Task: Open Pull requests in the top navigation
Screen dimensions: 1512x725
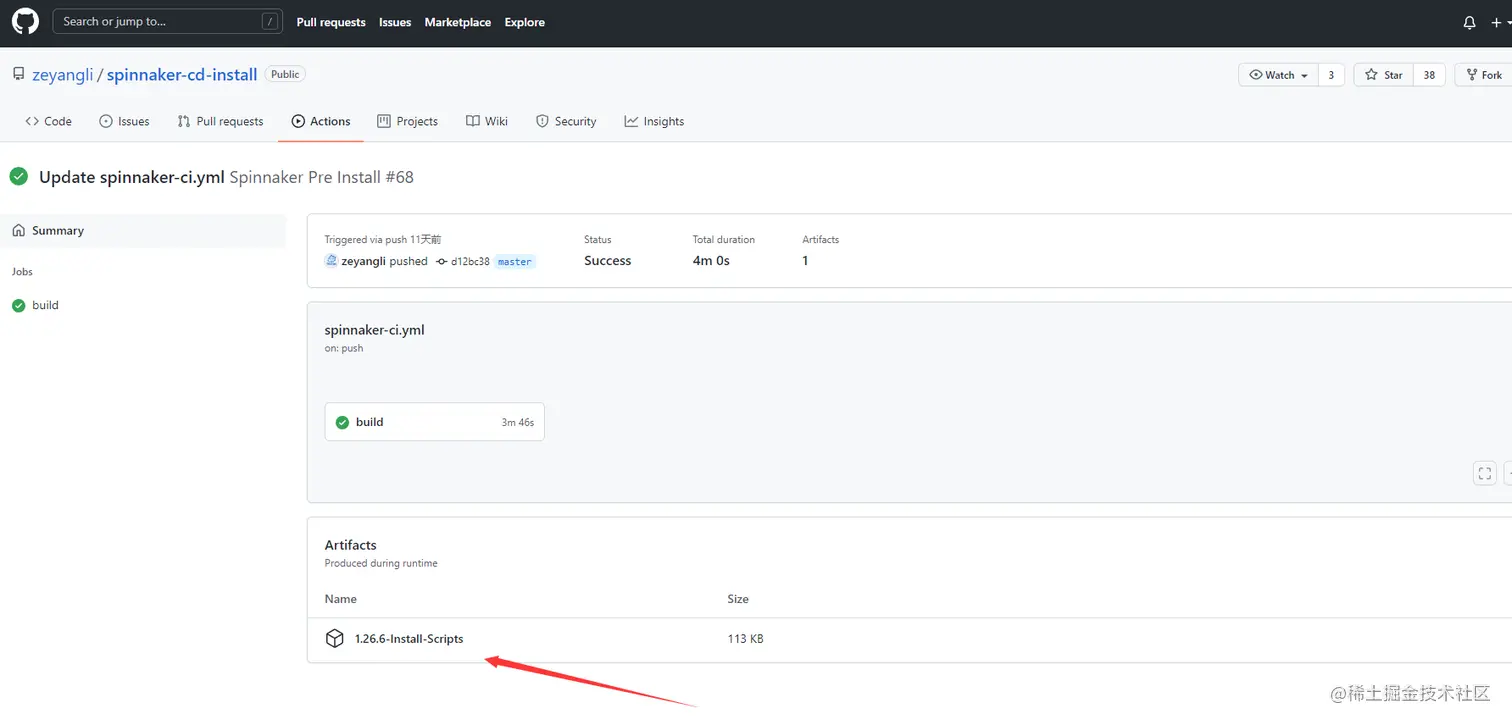Action: pyautogui.click(x=331, y=22)
